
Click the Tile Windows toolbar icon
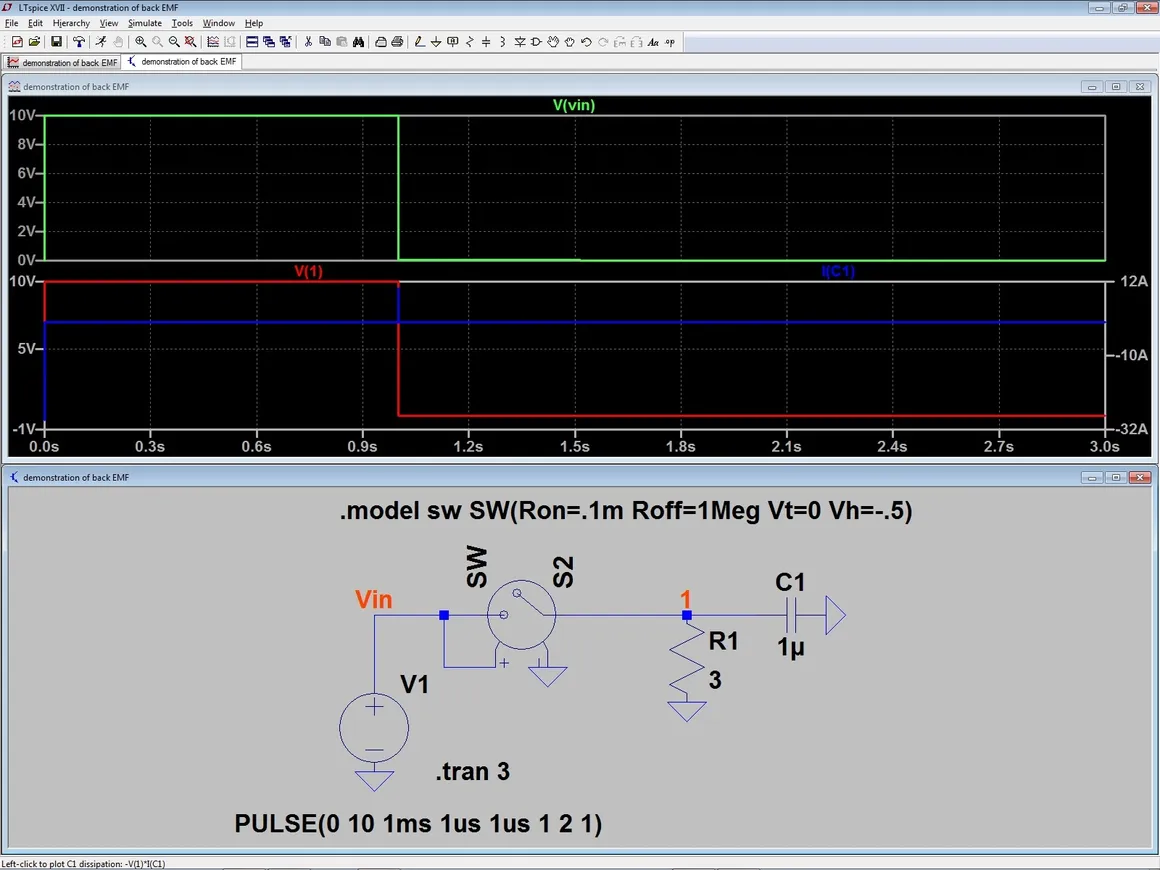click(252, 42)
